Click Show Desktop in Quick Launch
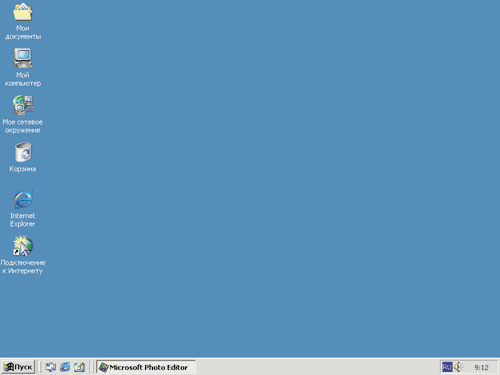 coord(51,367)
